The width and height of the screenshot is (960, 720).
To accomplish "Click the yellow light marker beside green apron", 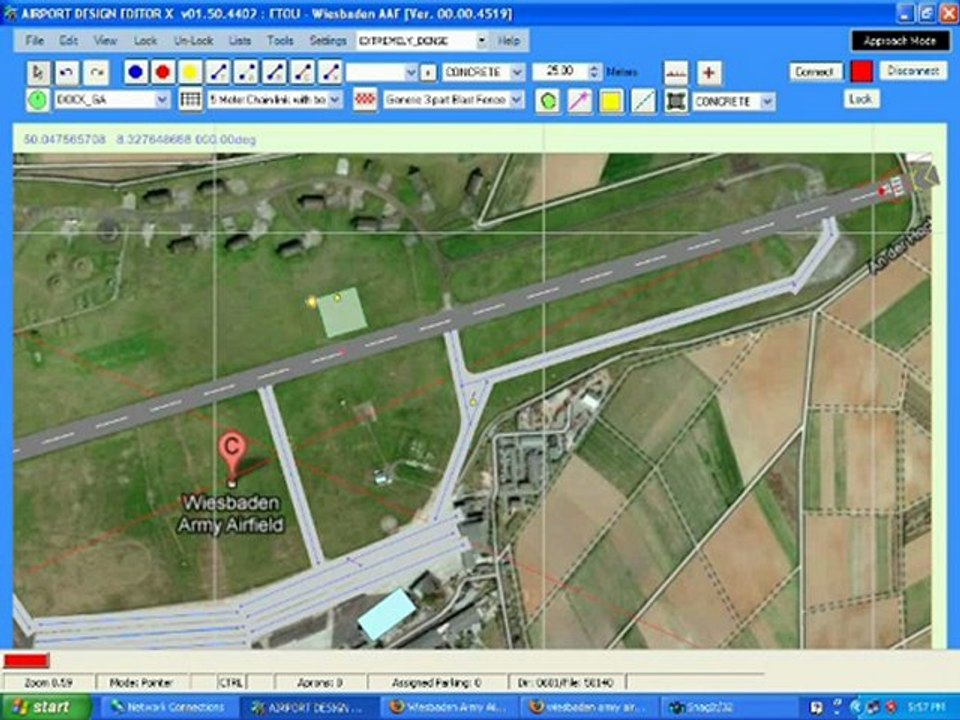I will click(x=312, y=301).
